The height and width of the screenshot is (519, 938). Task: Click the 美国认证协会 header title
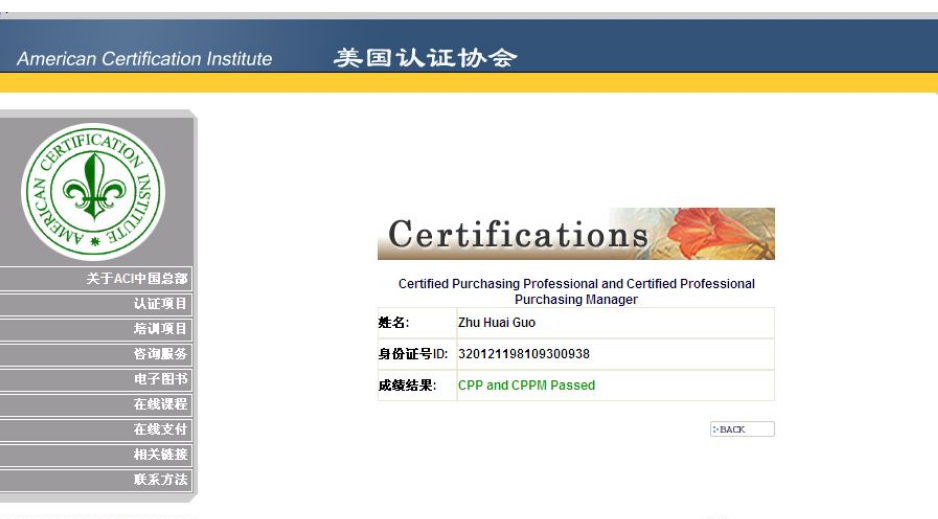click(x=425, y=58)
